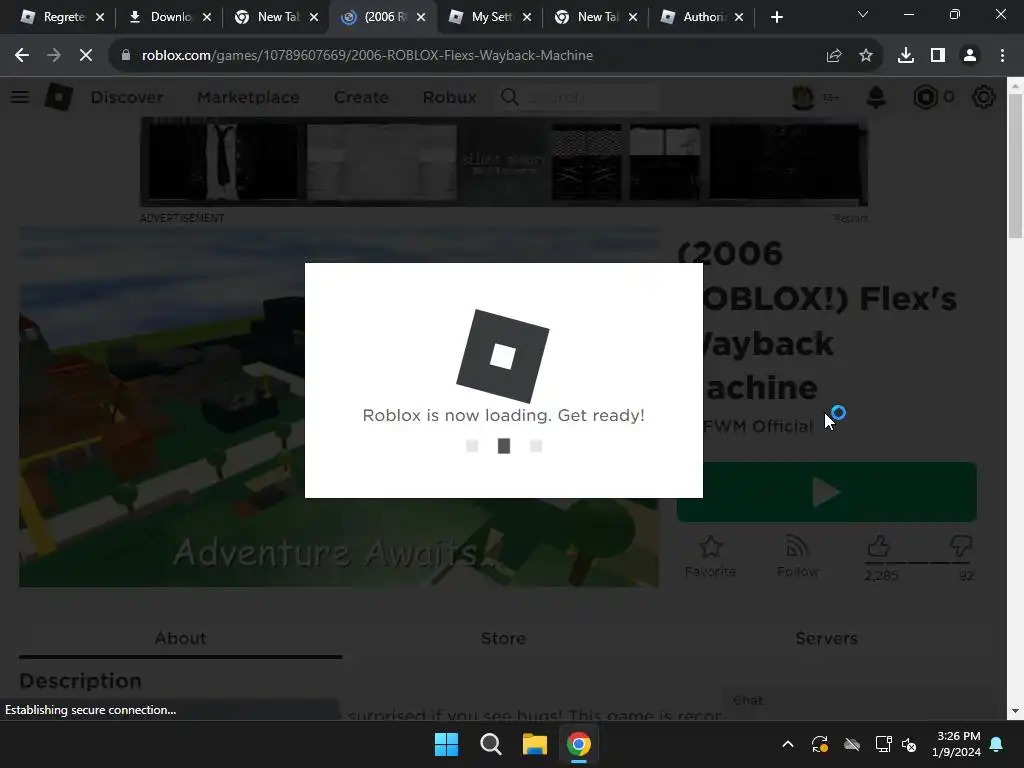This screenshot has width=1024, height=768.
Task: Click the page vertical scrollbar thumb
Action: pos(1015,167)
